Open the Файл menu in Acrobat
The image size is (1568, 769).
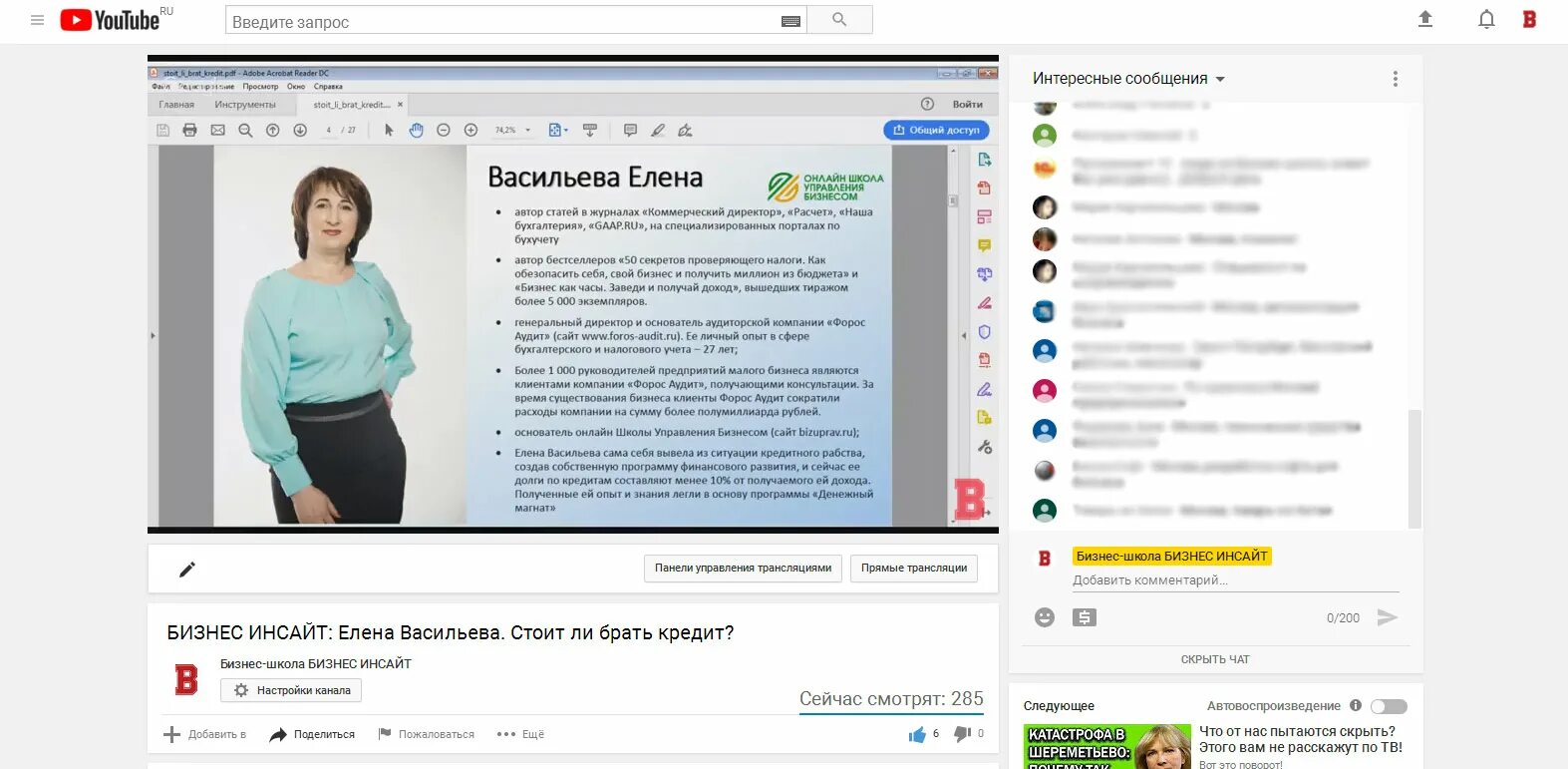(x=160, y=87)
